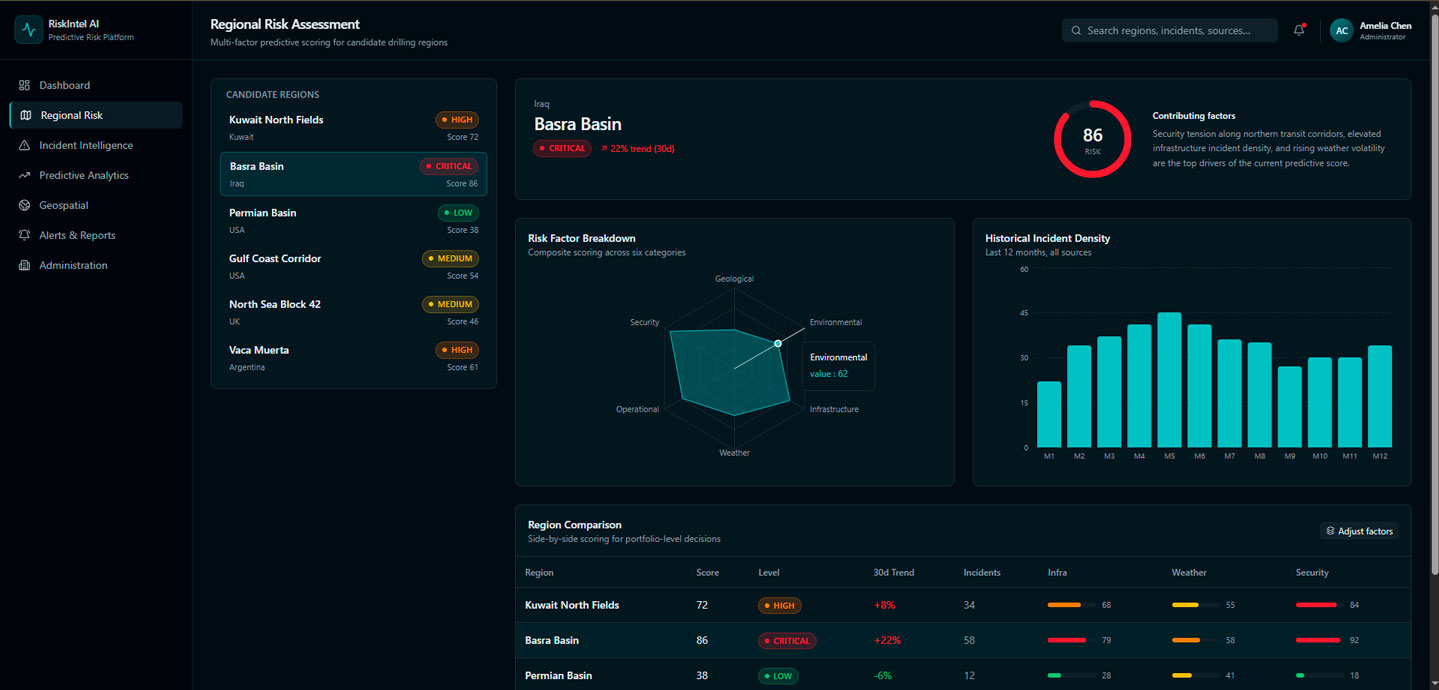Click the M12 bar in incident density chart
The width and height of the screenshot is (1439, 690).
coord(1380,396)
